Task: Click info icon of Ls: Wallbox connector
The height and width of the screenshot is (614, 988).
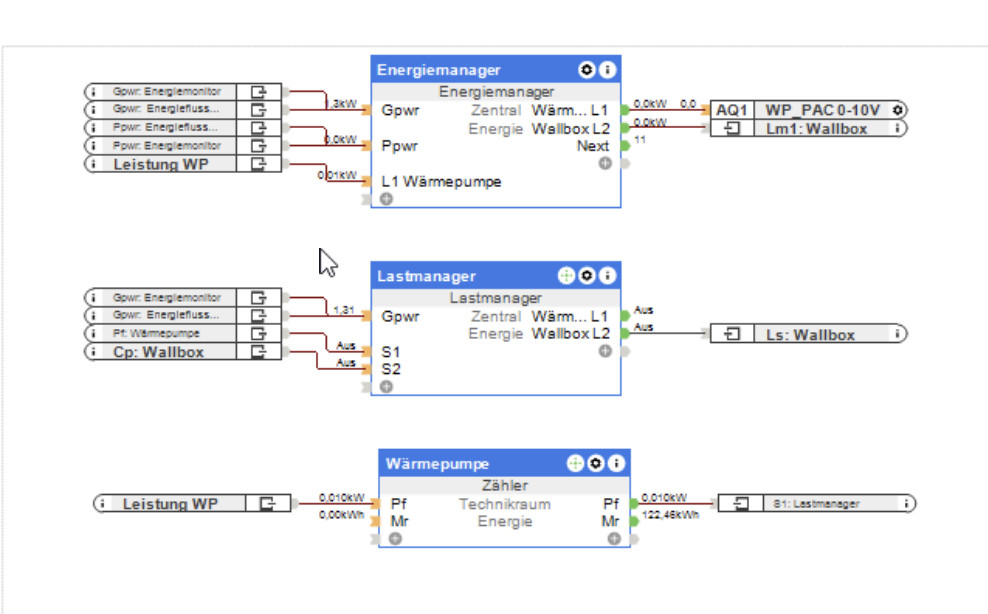Action: point(897,334)
